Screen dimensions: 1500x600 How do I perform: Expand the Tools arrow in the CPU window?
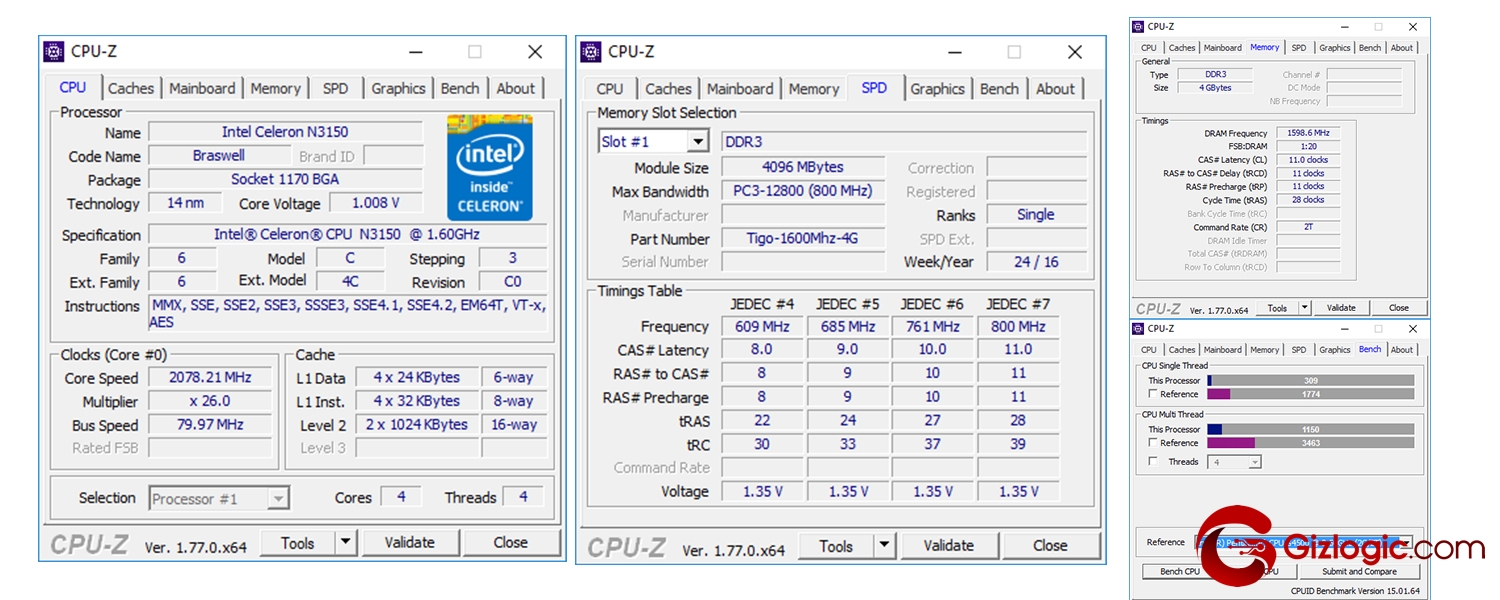[x=345, y=543]
